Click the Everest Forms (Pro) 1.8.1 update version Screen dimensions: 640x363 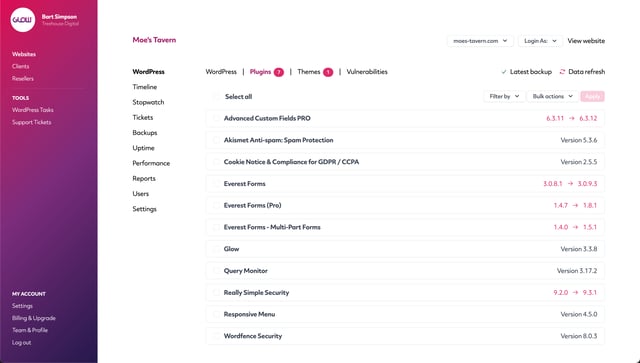pos(590,205)
